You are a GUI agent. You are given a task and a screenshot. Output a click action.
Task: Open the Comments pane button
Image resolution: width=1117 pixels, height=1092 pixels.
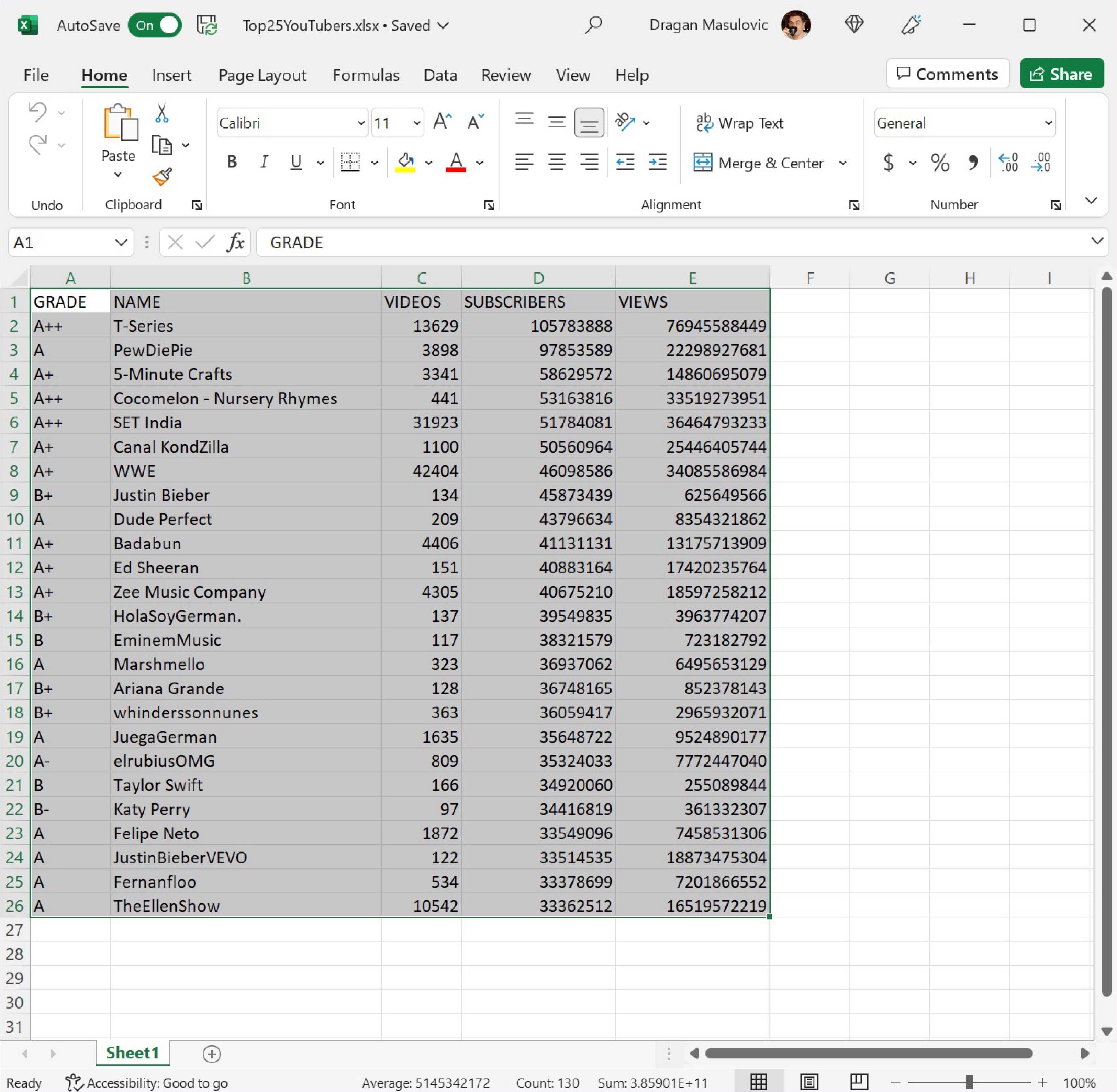pyautogui.click(x=947, y=74)
